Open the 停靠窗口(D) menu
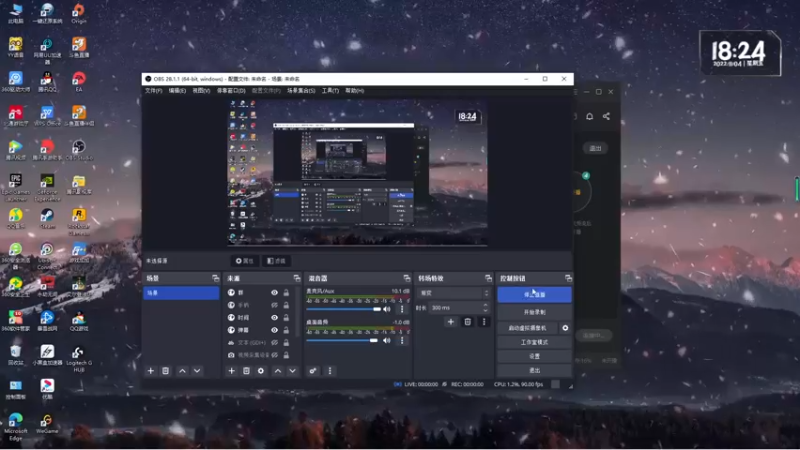The image size is (800, 450). (x=231, y=91)
